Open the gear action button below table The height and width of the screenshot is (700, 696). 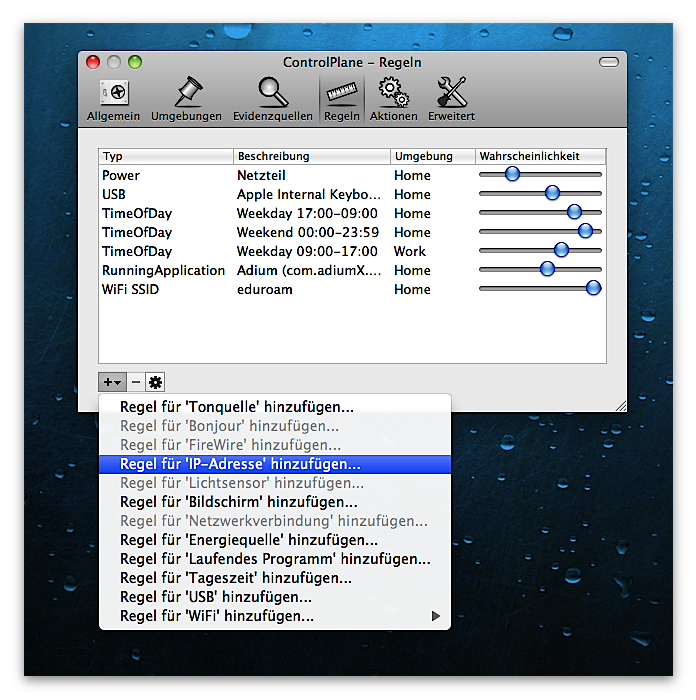tap(155, 382)
